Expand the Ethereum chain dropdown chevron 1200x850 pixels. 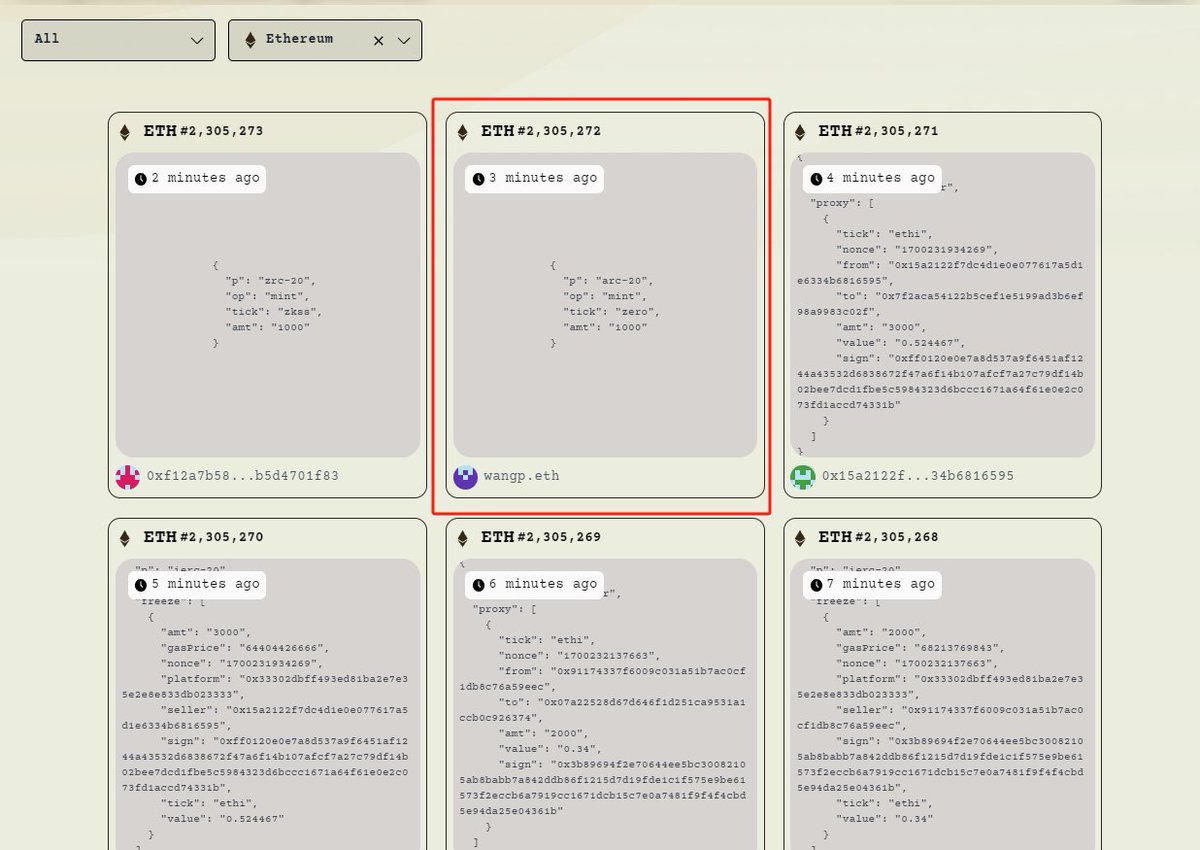coord(404,40)
